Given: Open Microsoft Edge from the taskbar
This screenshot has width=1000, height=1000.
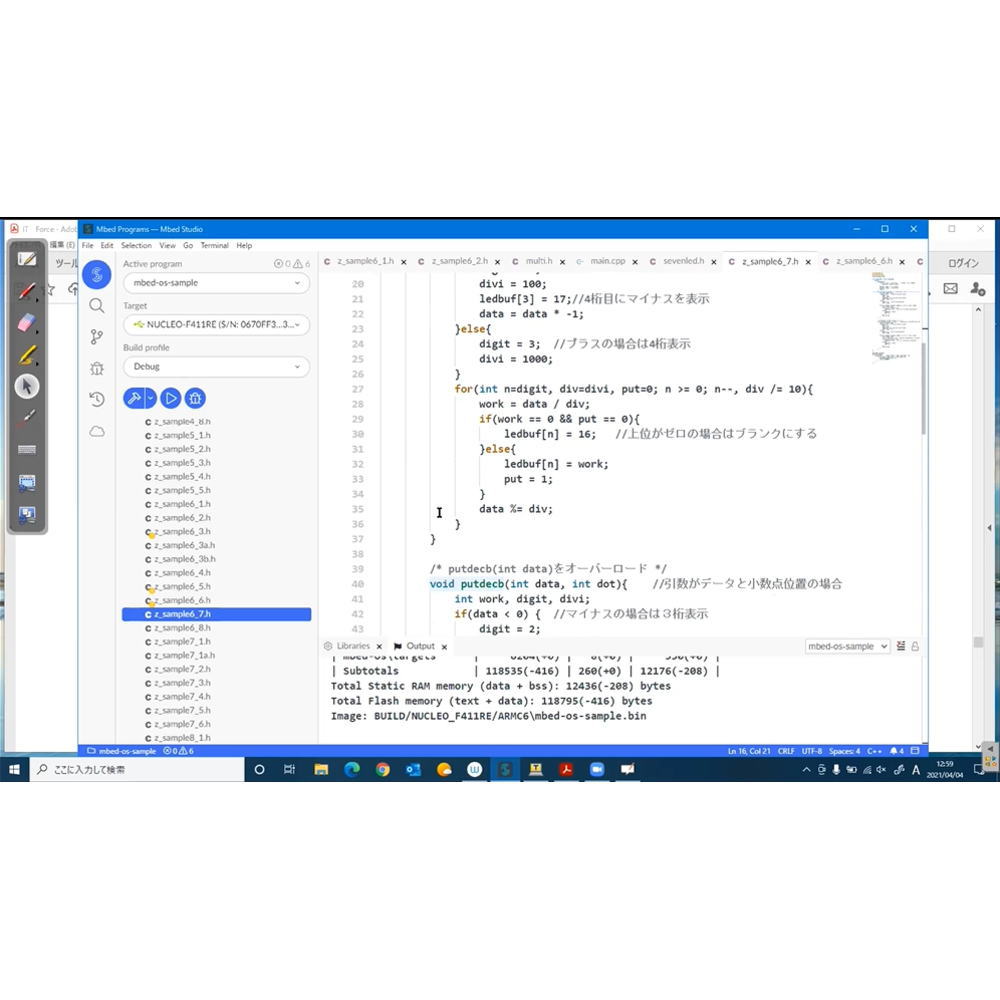Looking at the screenshot, I should (351, 769).
